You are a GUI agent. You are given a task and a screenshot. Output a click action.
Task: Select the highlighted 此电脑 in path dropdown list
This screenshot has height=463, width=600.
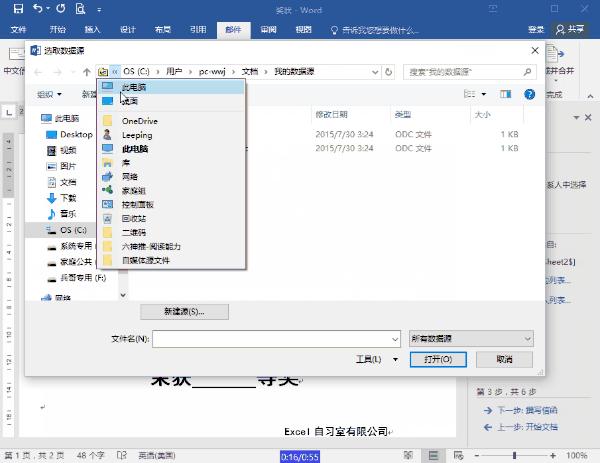coord(171,87)
